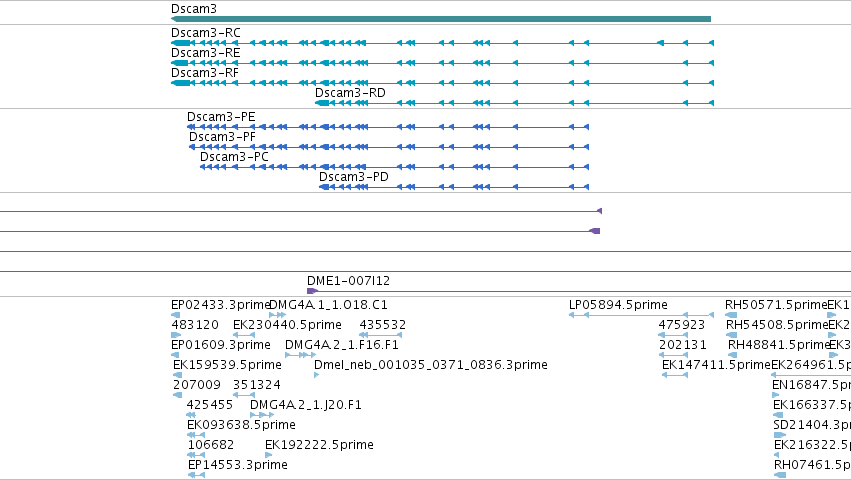Click the 106682 feature label

[x=211, y=445]
